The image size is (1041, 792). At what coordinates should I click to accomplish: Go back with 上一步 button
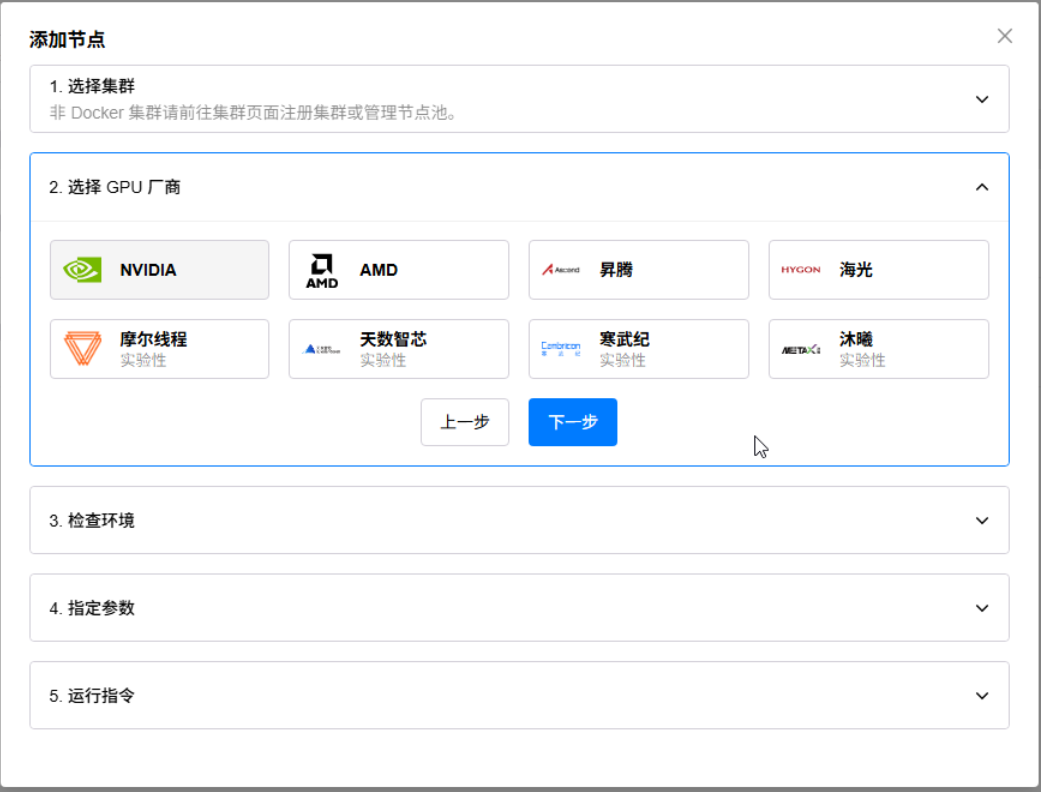(465, 422)
